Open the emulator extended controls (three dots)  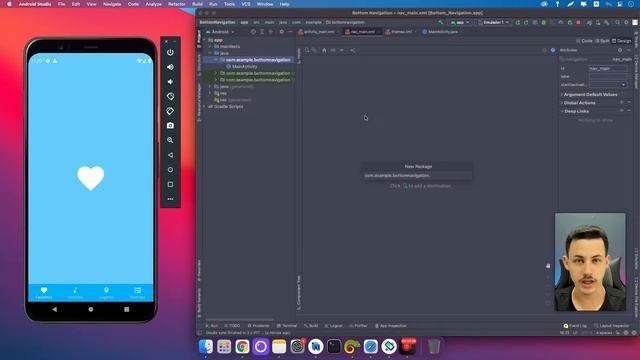coord(170,199)
